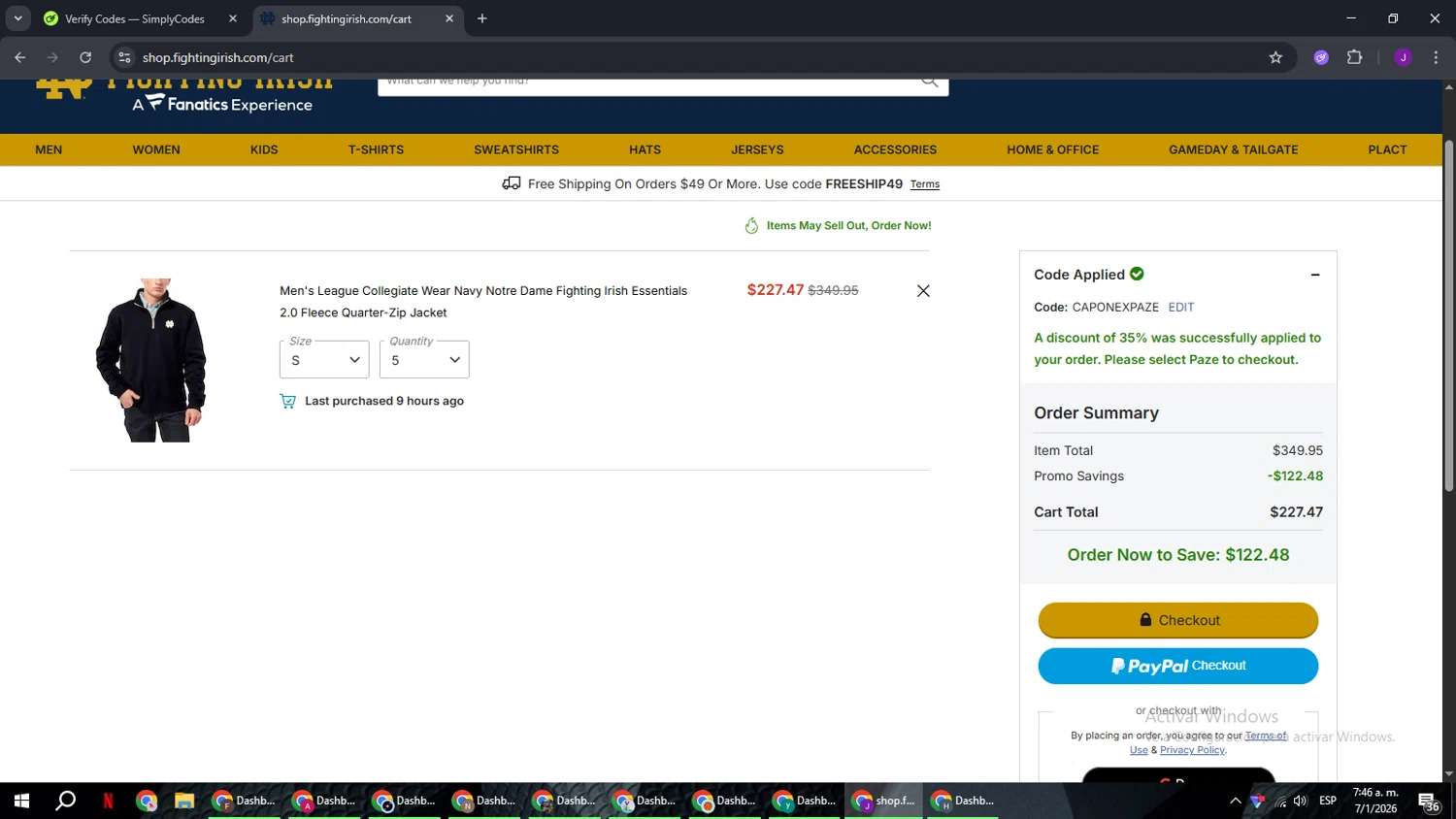Click the red $227.47 sale price

(x=776, y=290)
